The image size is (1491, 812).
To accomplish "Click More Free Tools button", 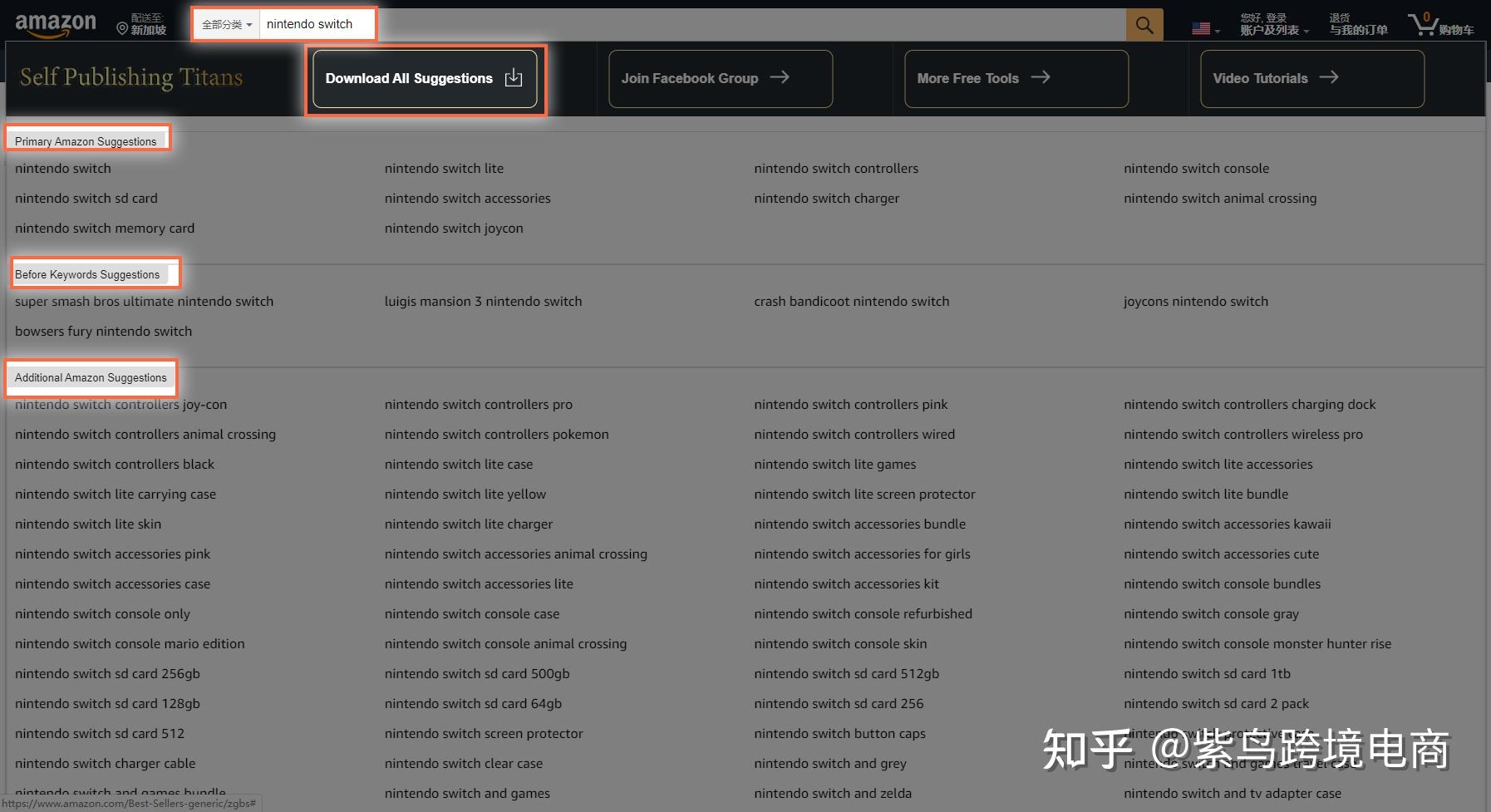I will point(1016,78).
